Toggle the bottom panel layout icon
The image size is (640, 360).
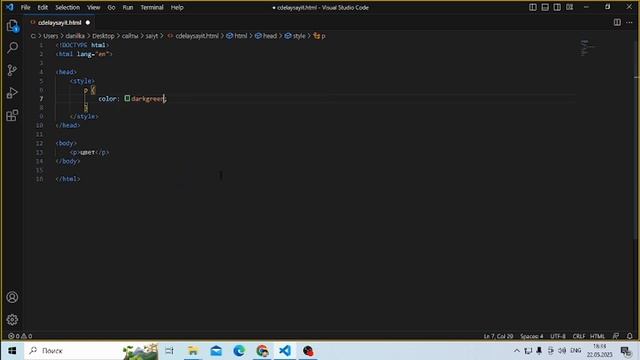[545, 7]
